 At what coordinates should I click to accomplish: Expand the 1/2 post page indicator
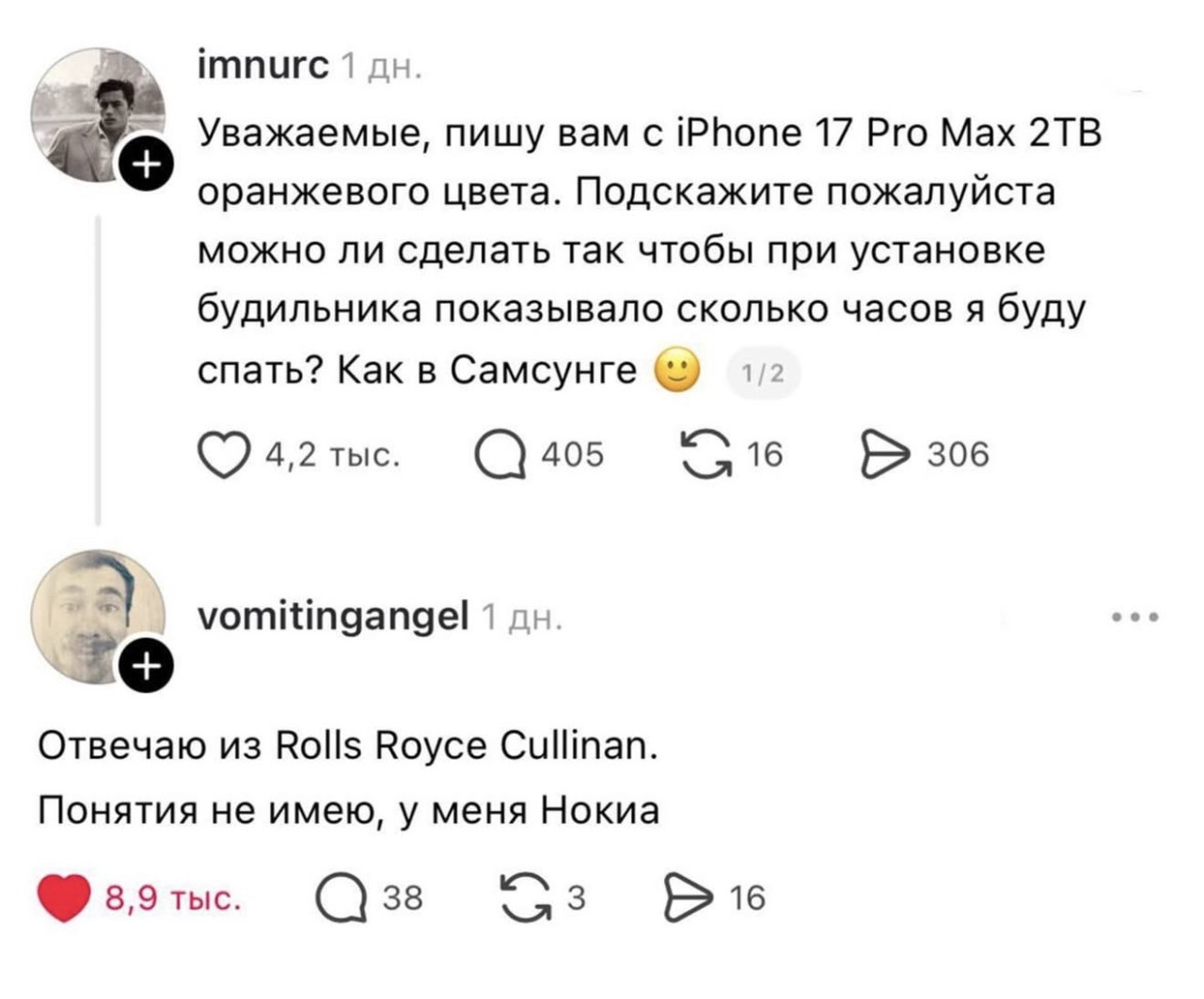tap(762, 374)
